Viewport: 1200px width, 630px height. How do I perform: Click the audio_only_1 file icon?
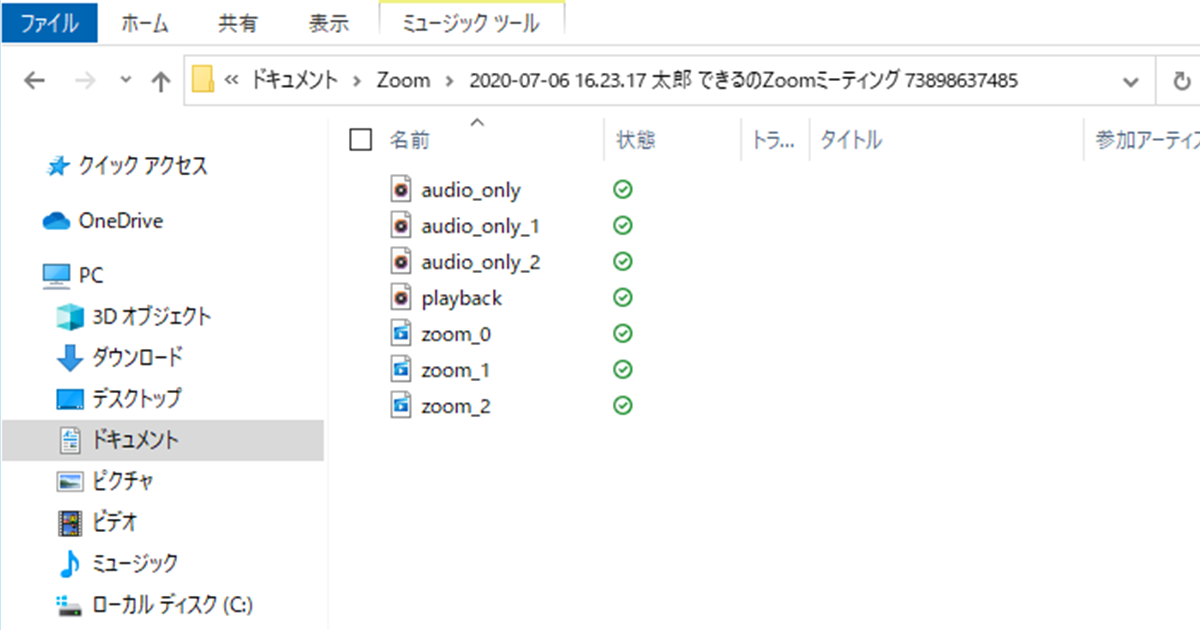pos(401,226)
